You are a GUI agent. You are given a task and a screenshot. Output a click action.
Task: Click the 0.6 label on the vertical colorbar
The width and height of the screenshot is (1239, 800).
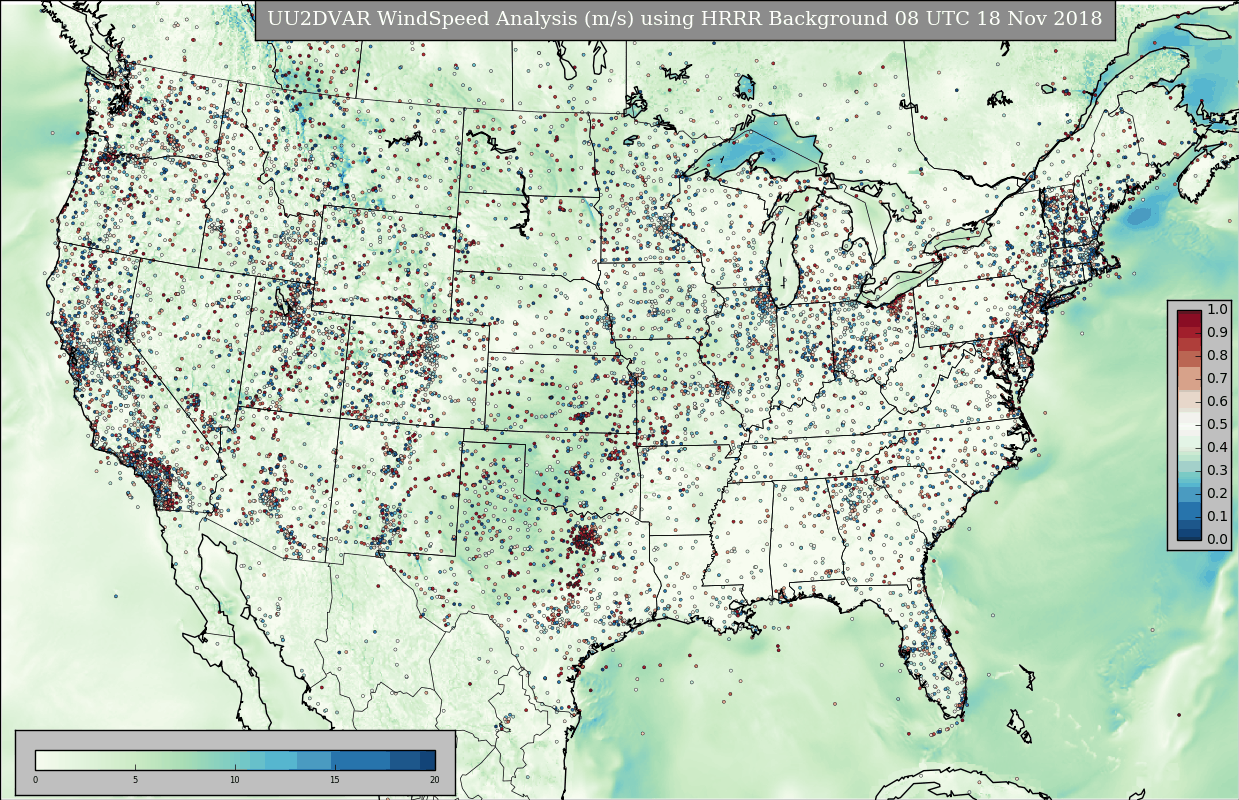(1217, 401)
